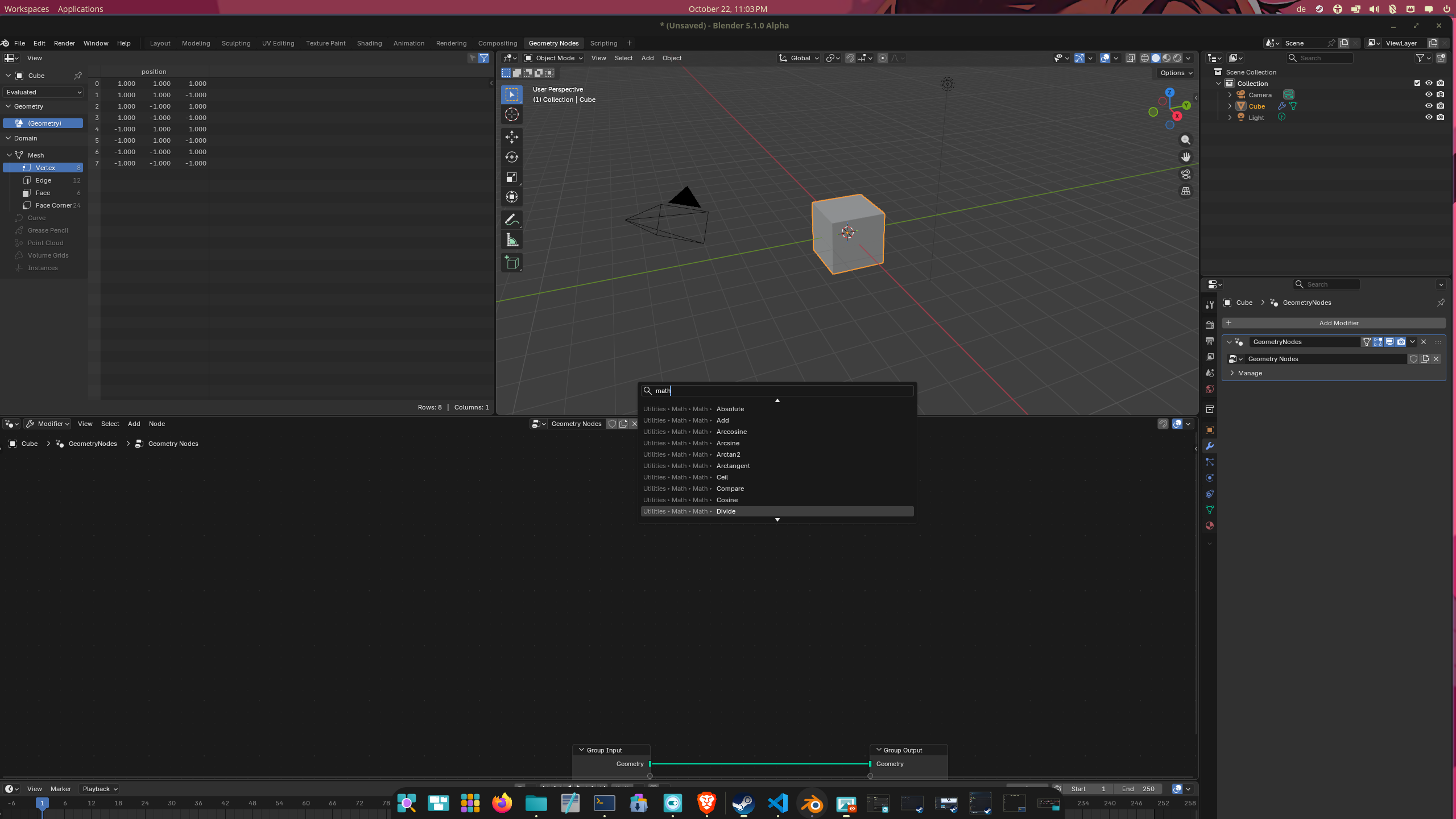Click frame 1 marker on timeline

42,803
